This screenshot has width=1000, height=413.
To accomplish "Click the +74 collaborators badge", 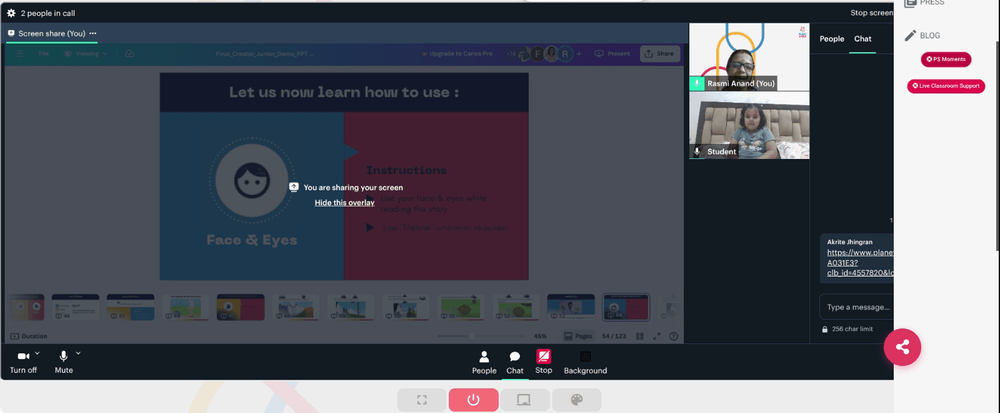I will (512, 54).
